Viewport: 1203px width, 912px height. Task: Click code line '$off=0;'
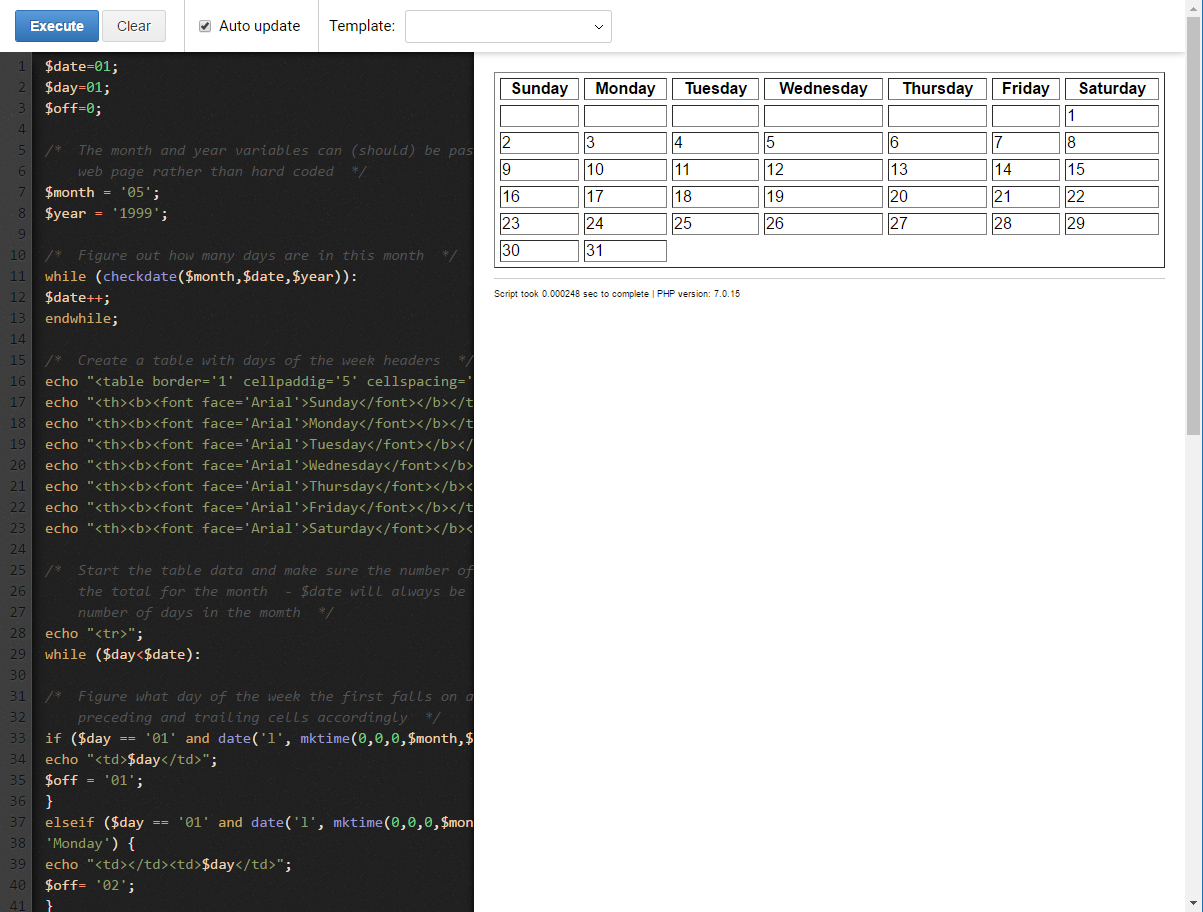point(73,108)
